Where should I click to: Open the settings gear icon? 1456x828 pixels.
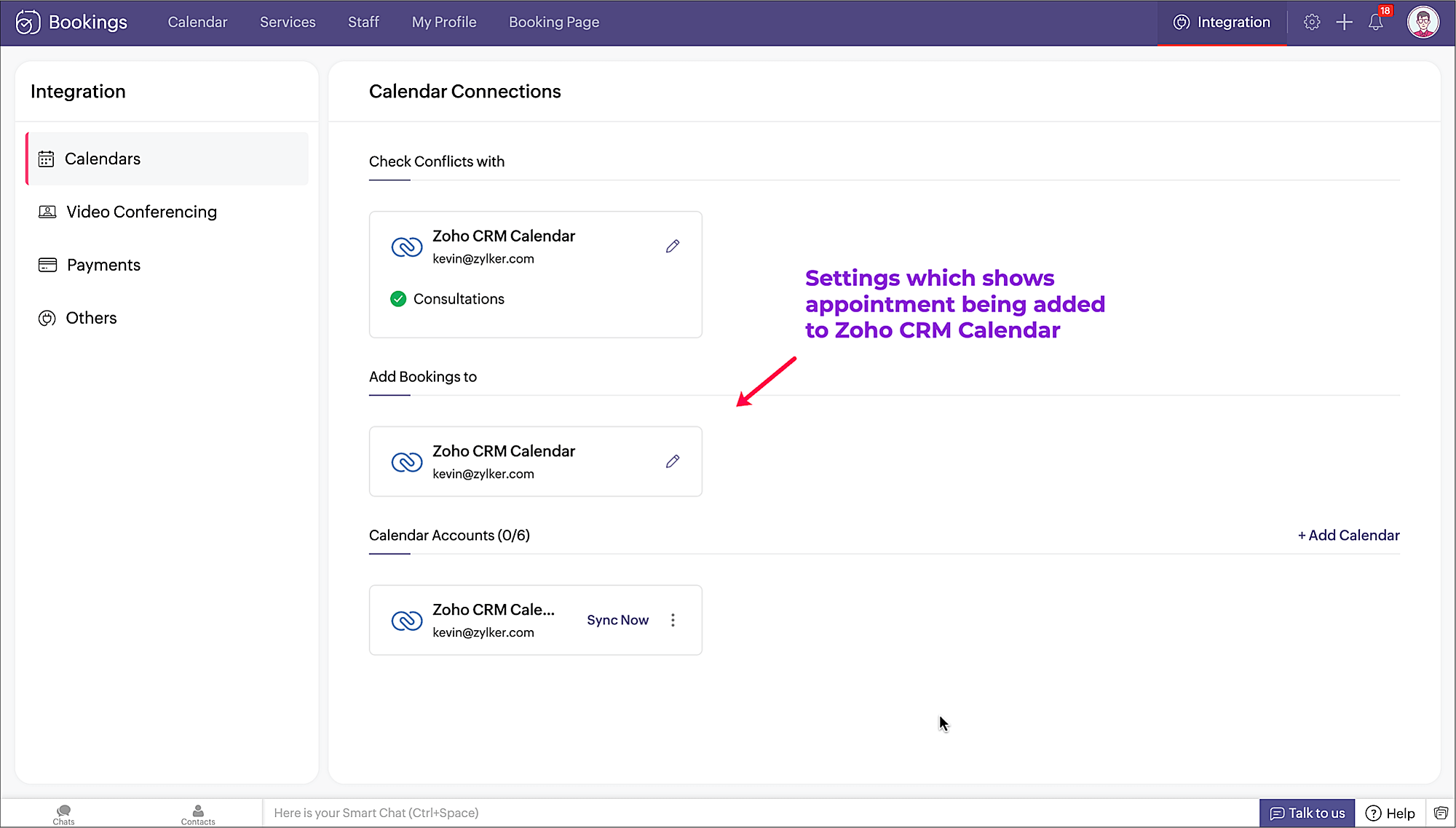[1312, 23]
